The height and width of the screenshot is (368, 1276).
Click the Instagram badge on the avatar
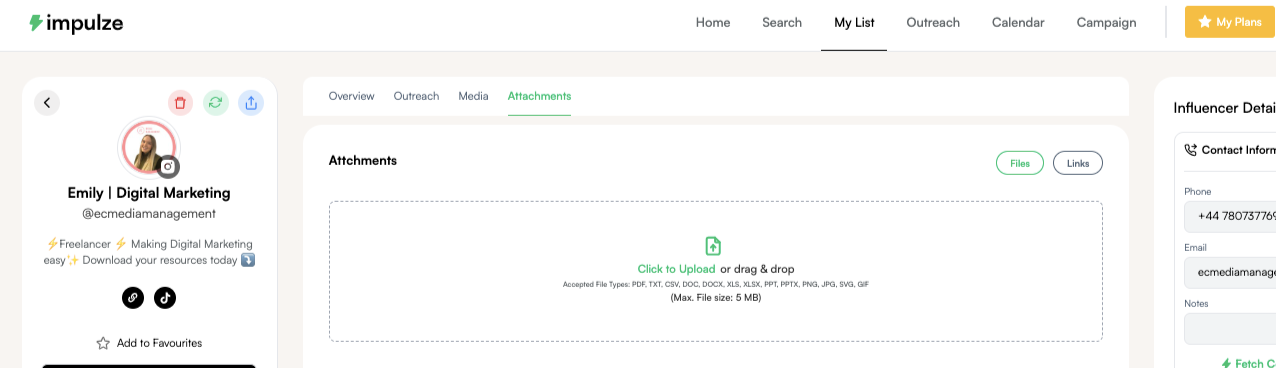click(169, 167)
